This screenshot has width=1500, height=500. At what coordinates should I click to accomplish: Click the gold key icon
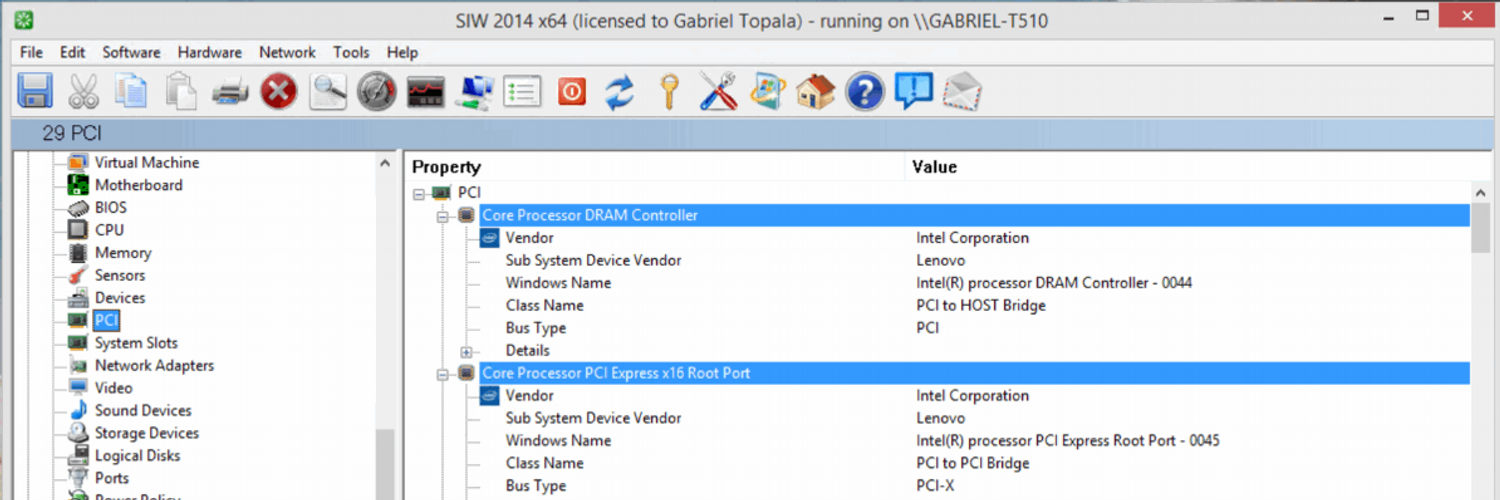pos(669,92)
